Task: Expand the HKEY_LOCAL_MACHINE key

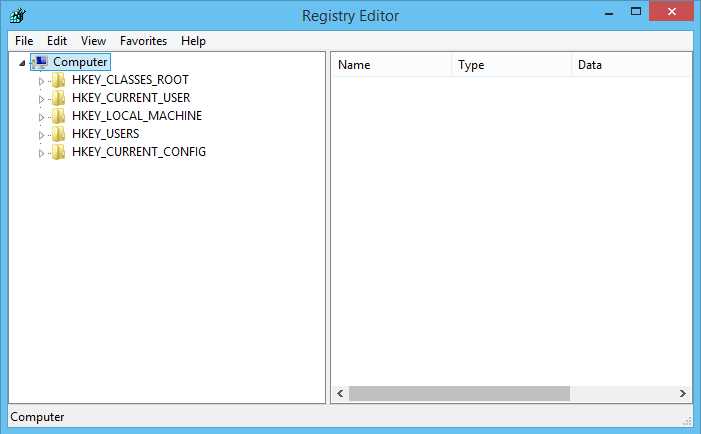Action: (41, 117)
